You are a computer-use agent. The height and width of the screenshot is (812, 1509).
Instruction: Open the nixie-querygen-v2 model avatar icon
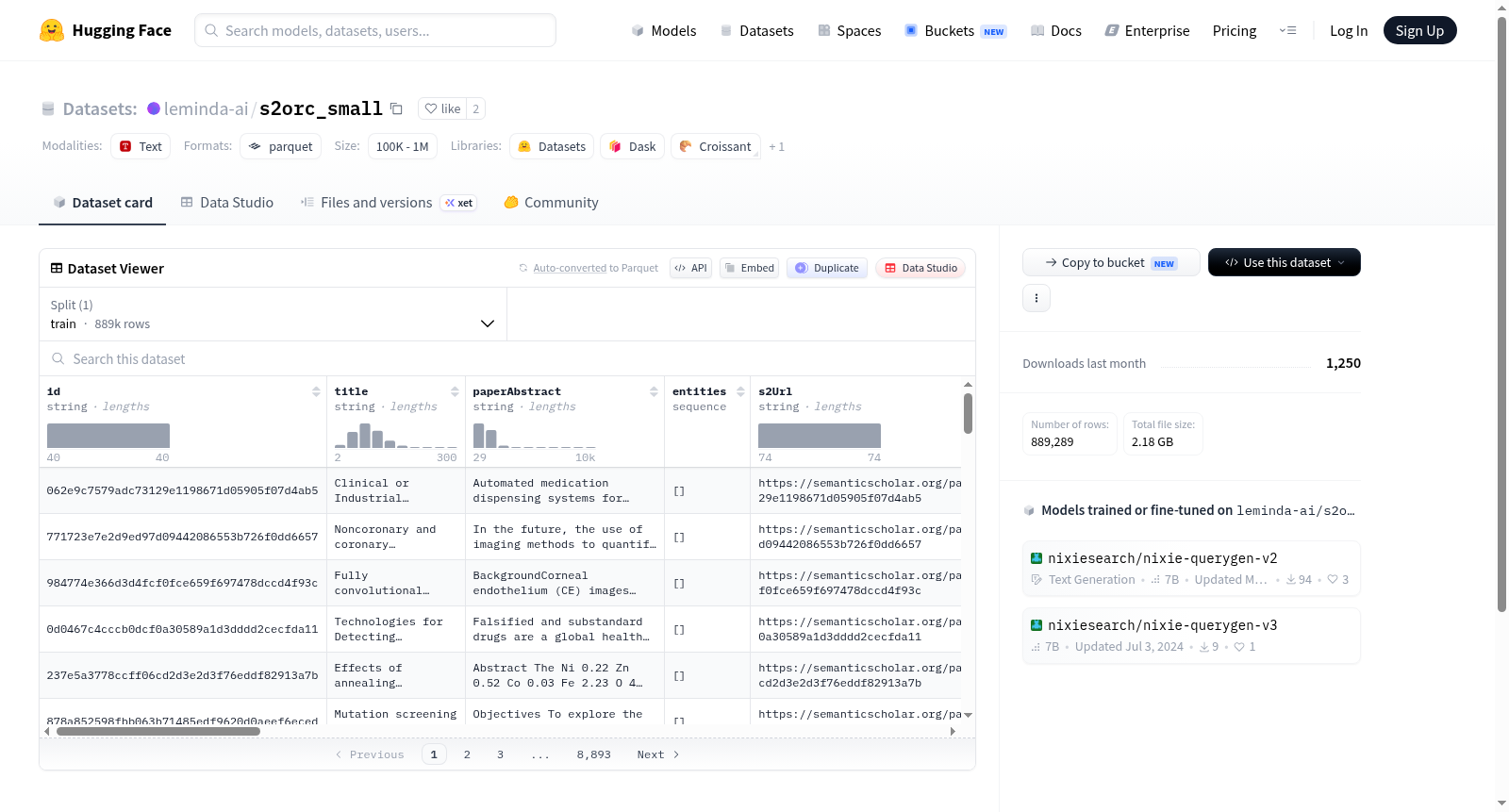1036,558
